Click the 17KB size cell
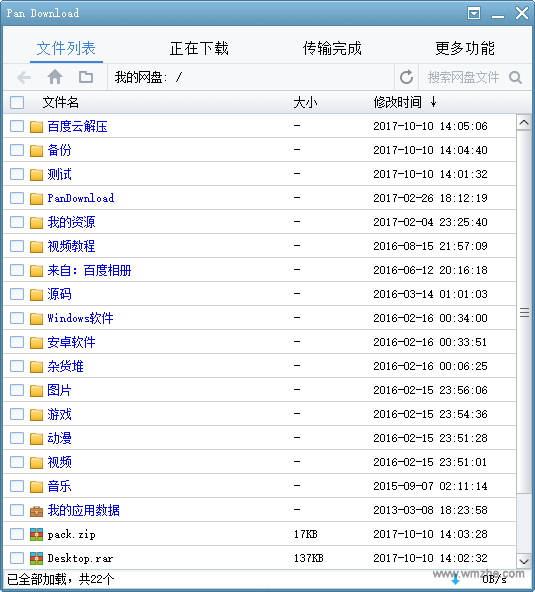This screenshot has height=592, width=535. pyautogui.click(x=305, y=535)
